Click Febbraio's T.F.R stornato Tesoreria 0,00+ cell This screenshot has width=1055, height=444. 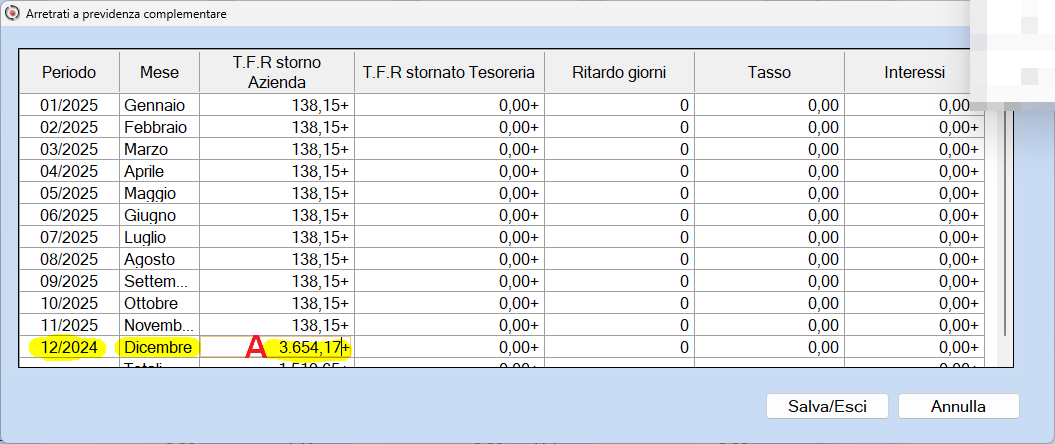tap(449, 127)
